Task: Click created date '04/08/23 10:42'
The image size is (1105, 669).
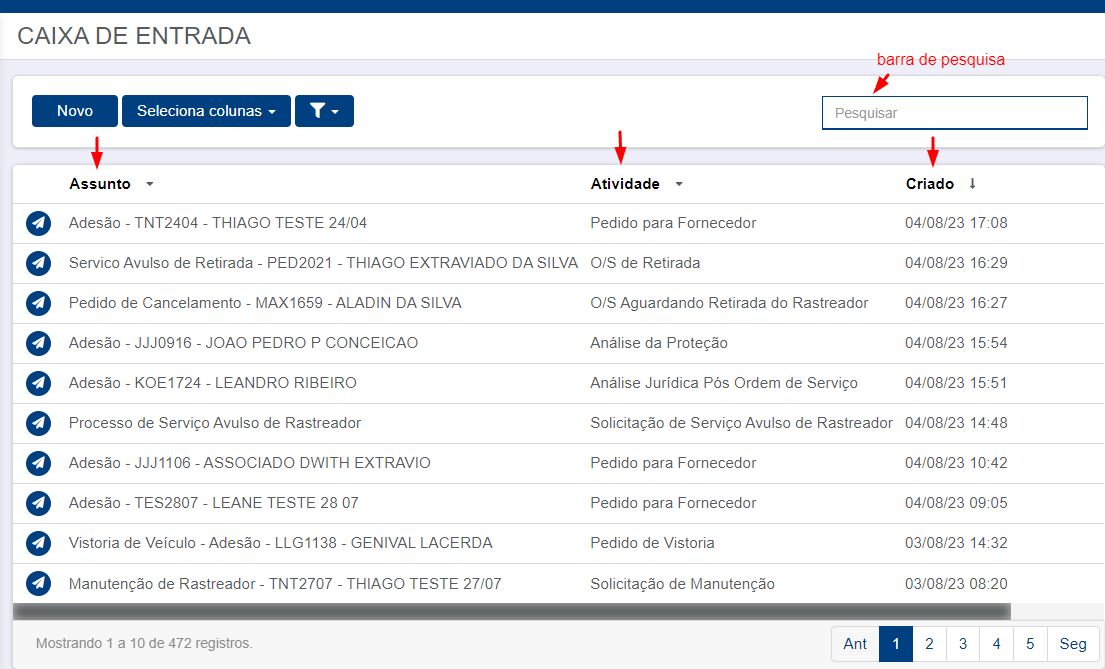Action: (x=956, y=463)
